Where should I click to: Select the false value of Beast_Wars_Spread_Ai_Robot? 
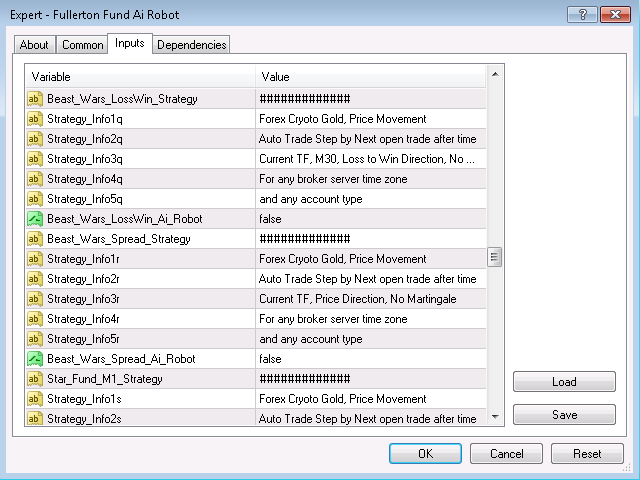point(270,359)
